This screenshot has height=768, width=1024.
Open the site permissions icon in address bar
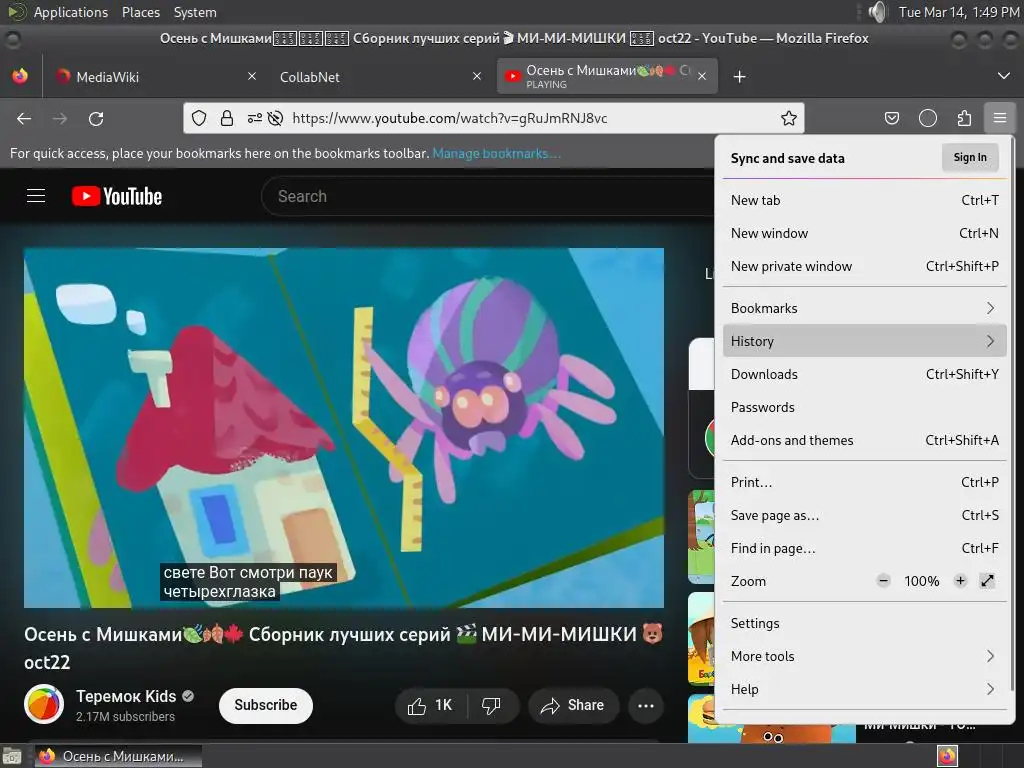click(x=254, y=118)
